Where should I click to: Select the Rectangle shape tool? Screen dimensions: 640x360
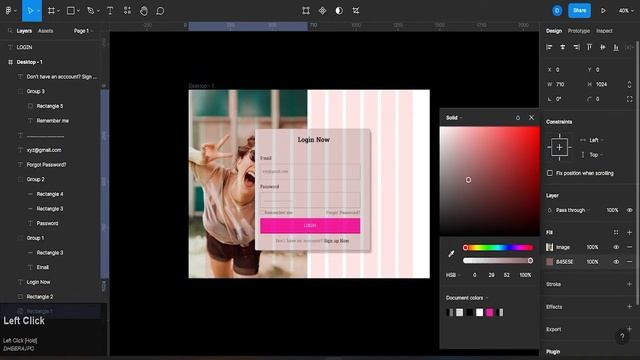point(71,11)
